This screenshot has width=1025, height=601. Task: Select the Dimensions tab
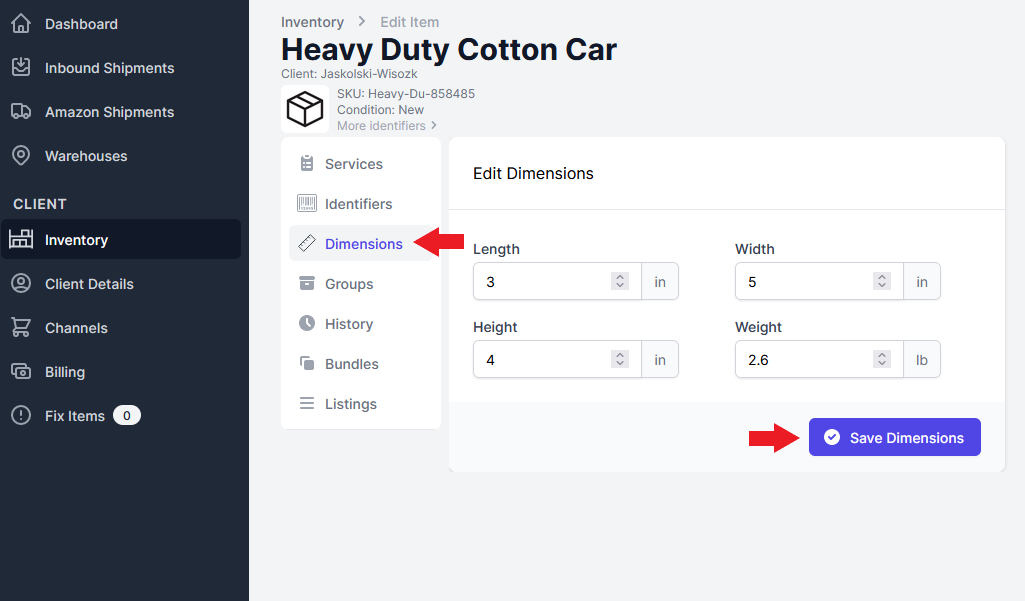pos(361,243)
